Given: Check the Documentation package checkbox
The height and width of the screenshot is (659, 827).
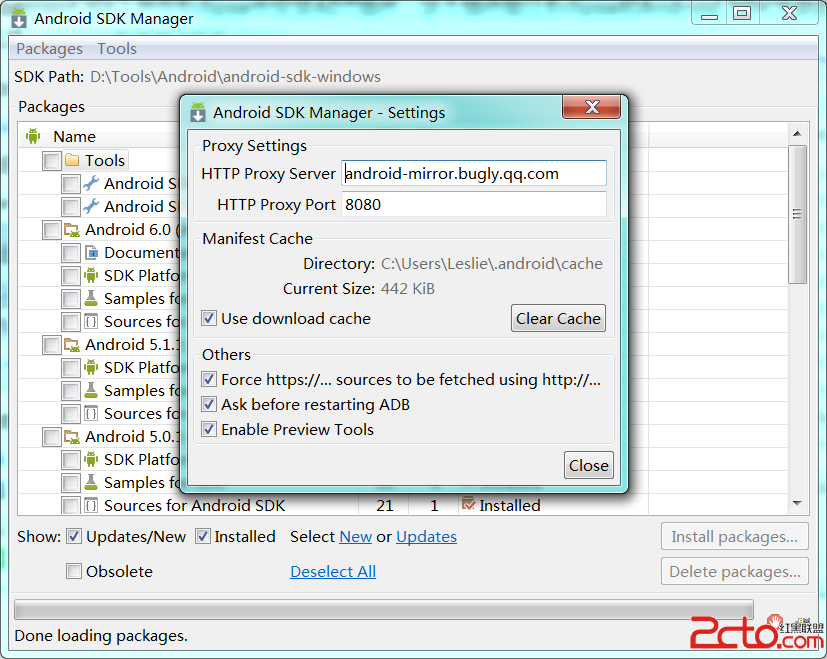Looking at the screenshot, I should coord(71,253).
